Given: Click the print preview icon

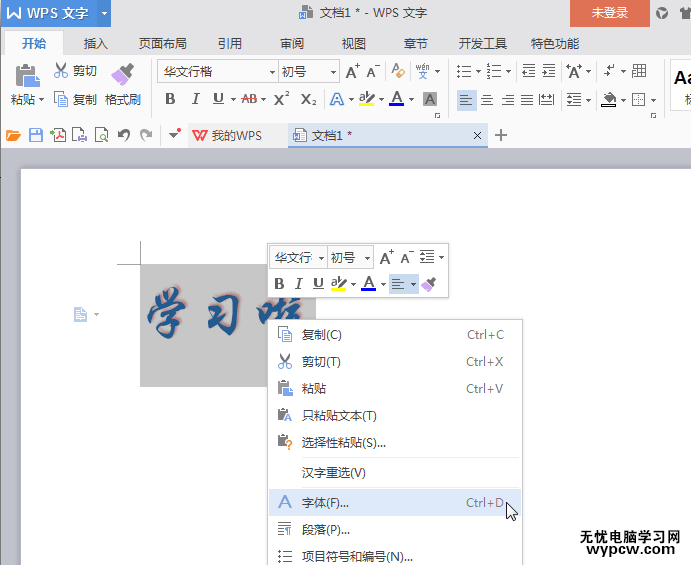Looking at the screenshot, I should pyautogui.click(x=102, y=135).
